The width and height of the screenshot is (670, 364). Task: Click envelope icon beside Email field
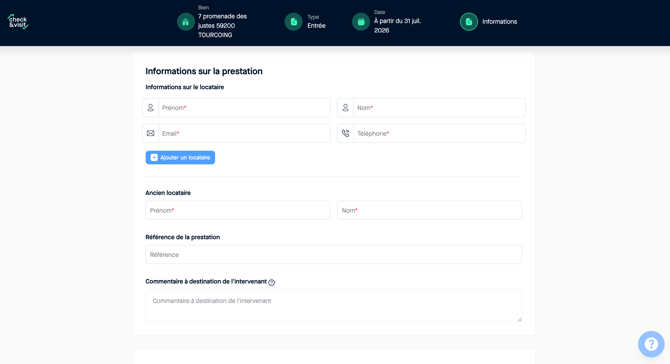pyautogui.click(x=150, y=133)
